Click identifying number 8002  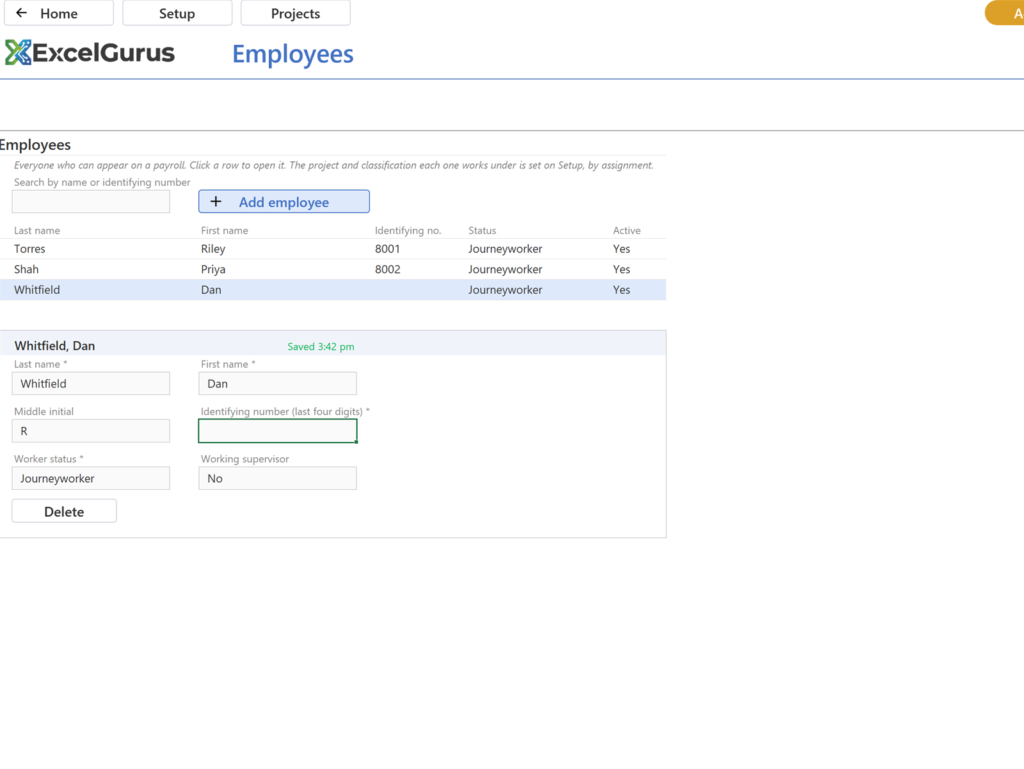coord(387,269)
